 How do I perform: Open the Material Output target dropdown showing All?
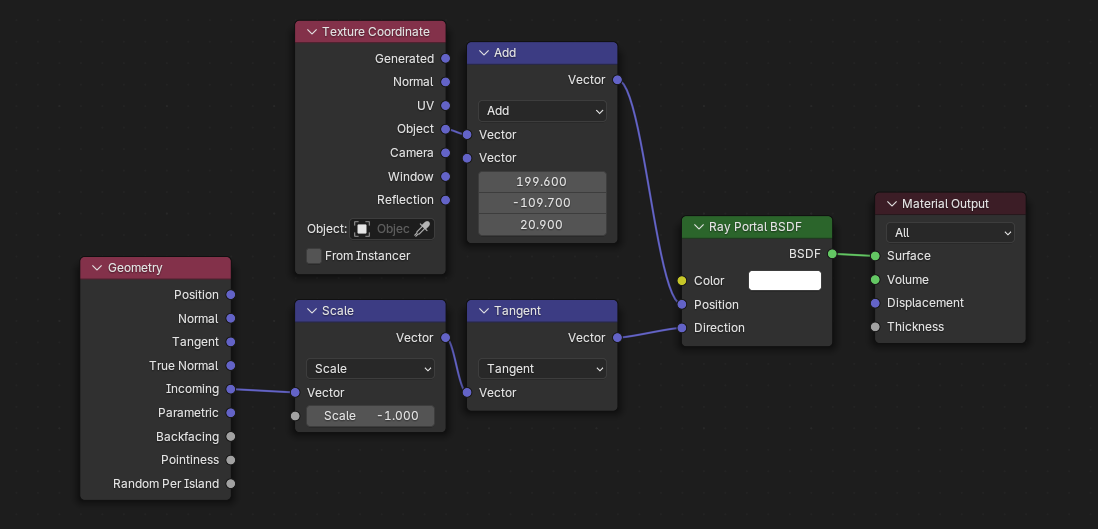point(950,233)
